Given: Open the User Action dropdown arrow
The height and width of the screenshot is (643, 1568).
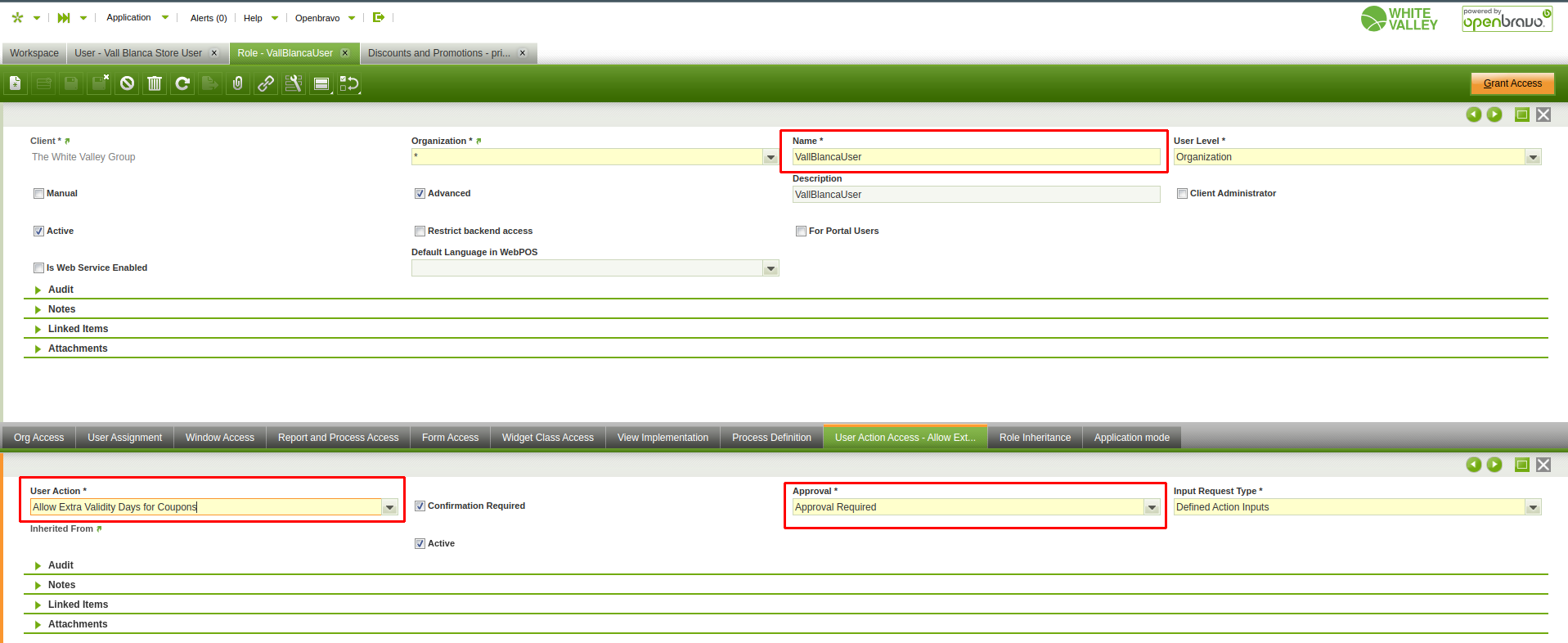Looking at the screenshot, I should (x=389, y=507).
